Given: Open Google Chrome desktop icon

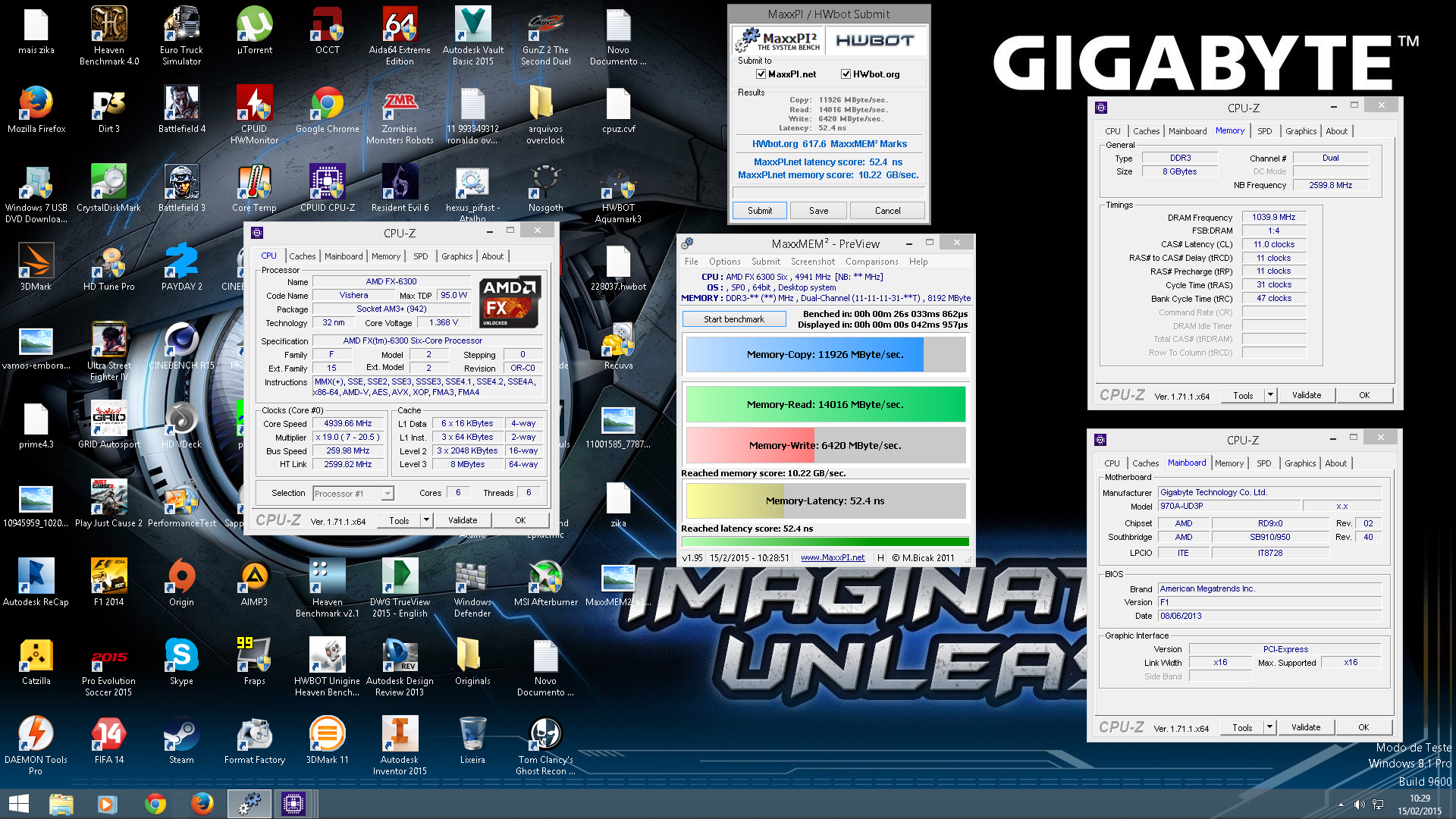Looking at the screenshot, I should 328,110.
